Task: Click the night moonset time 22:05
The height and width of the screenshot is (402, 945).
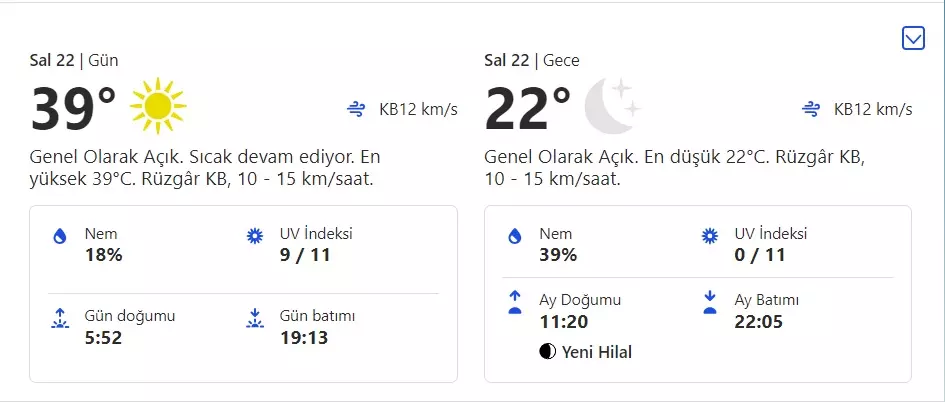Action: [759, 322]
